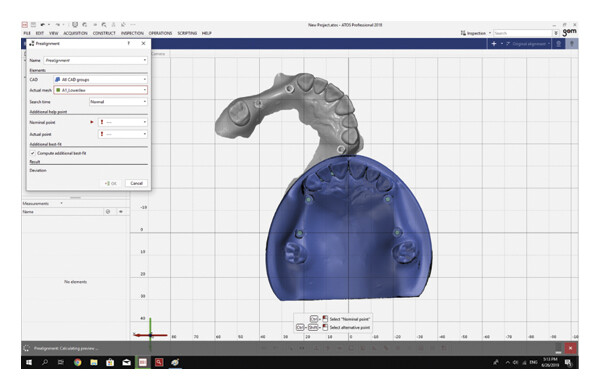This screenshot has height=390, width=600.
Task: Click the visibility eye icon in Measurements header
Action: pyautogui.click(x=121, y=212)
